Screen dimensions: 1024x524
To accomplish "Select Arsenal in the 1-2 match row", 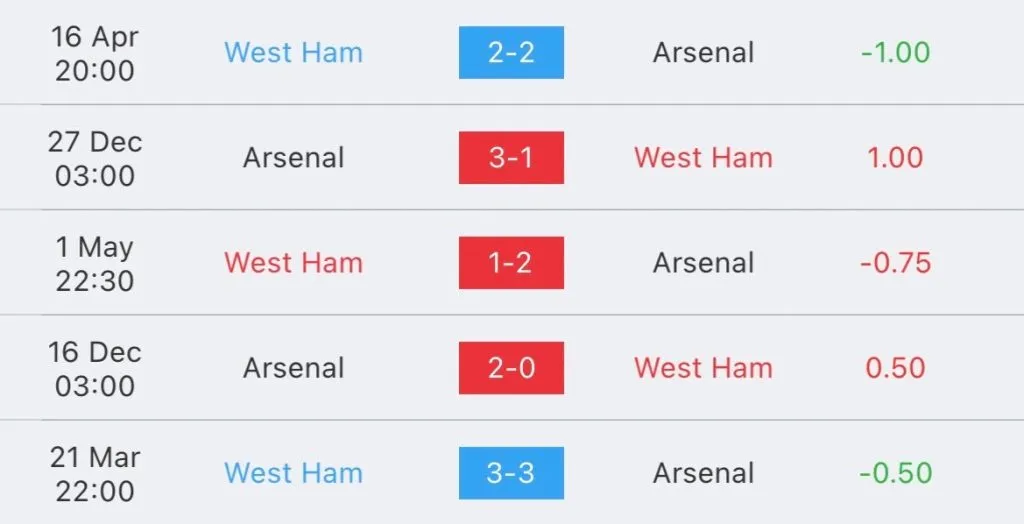I will click(703, 263).
